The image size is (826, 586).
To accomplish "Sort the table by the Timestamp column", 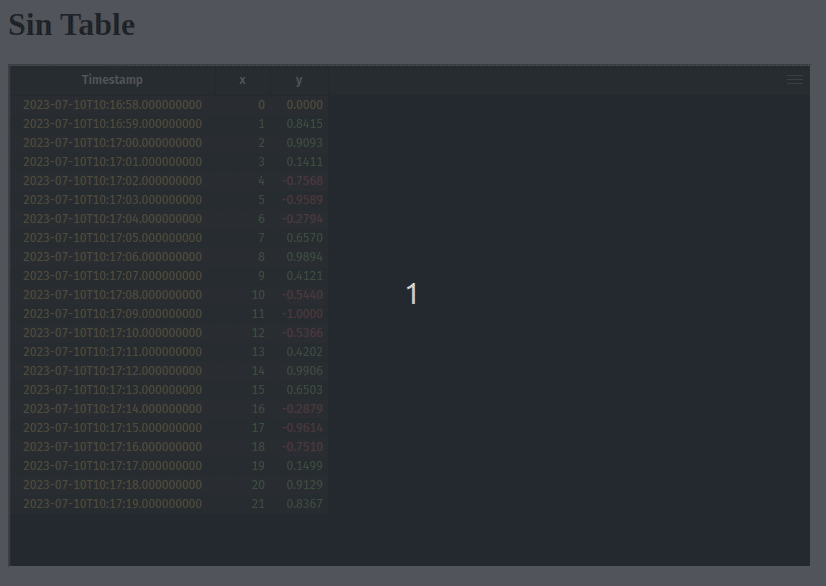I will [112, 80].
